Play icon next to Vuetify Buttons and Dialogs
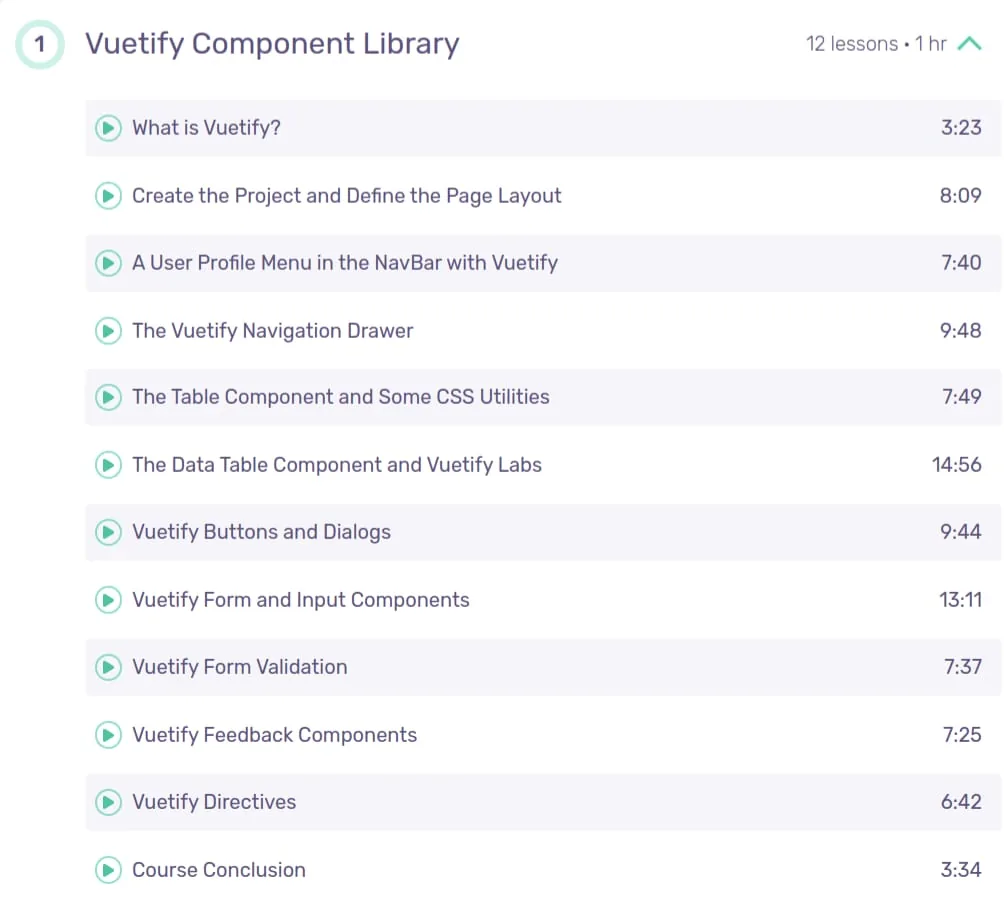 pos(108,532)
